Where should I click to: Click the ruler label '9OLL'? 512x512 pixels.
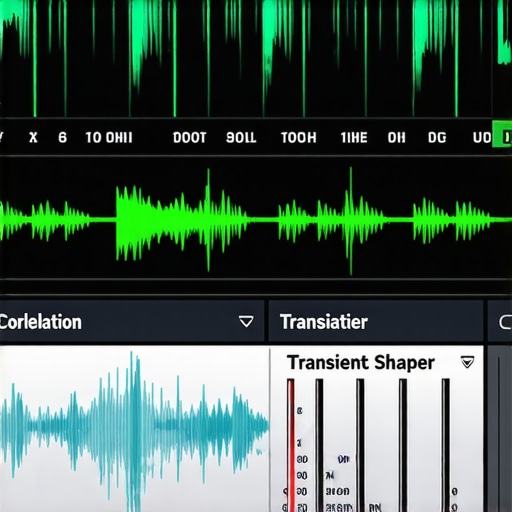coord(241,138)
